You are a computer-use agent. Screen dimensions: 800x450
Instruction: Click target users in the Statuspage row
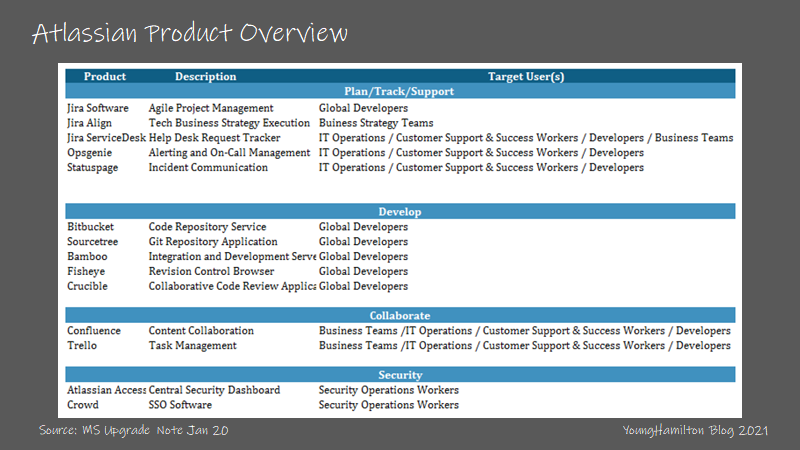(x=481, y=167)
